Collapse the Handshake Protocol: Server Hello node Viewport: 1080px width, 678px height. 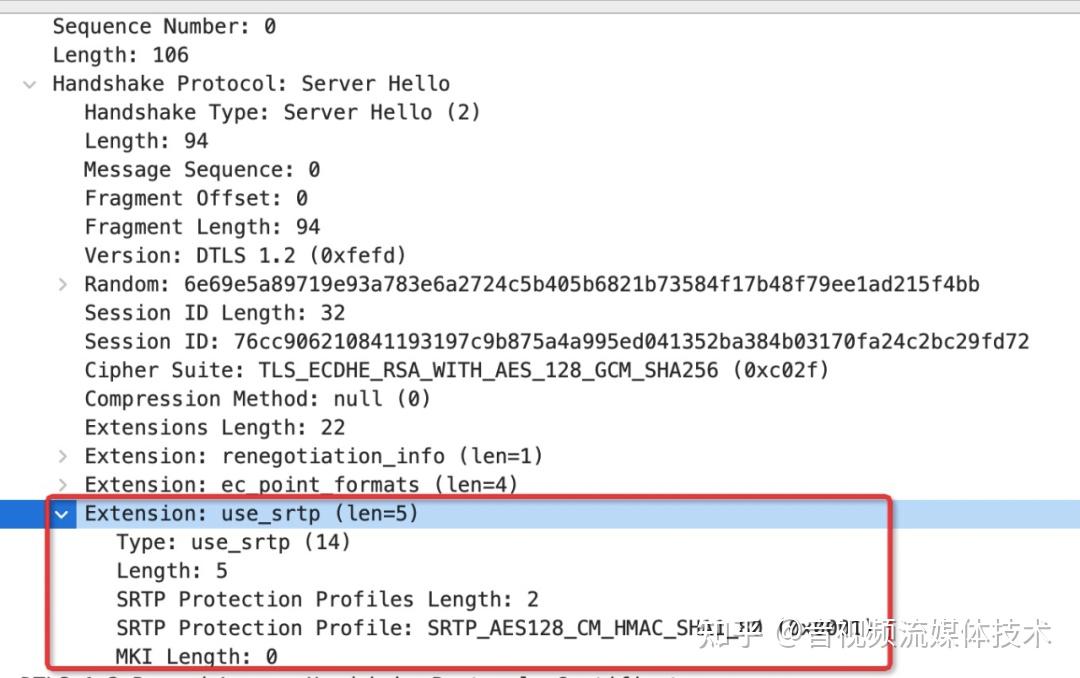[x=29, y=83]
